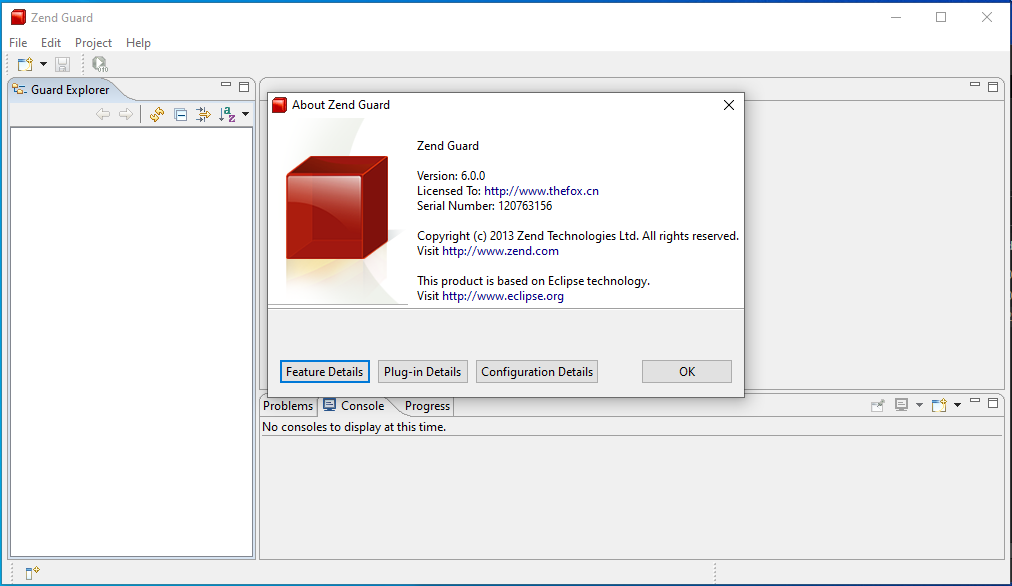Click the About Zend Guard dialog title icon
This screenshot has height=586, width=1012.
279,105
